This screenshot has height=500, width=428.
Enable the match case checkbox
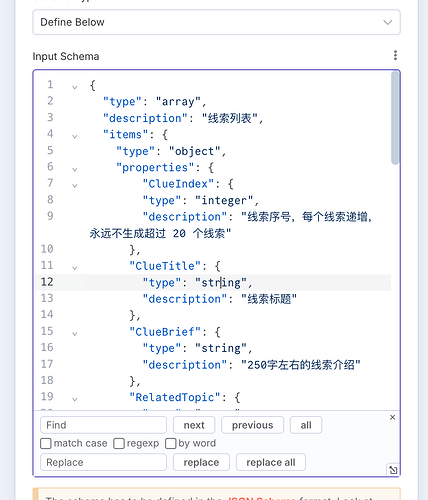[46, 444]
